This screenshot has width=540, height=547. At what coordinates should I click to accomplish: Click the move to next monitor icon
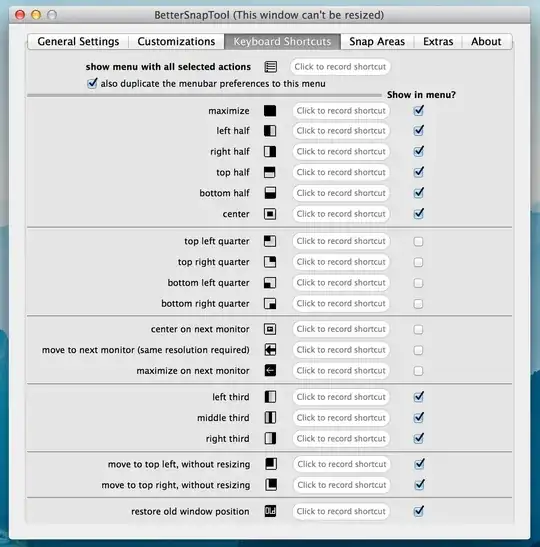270,350
